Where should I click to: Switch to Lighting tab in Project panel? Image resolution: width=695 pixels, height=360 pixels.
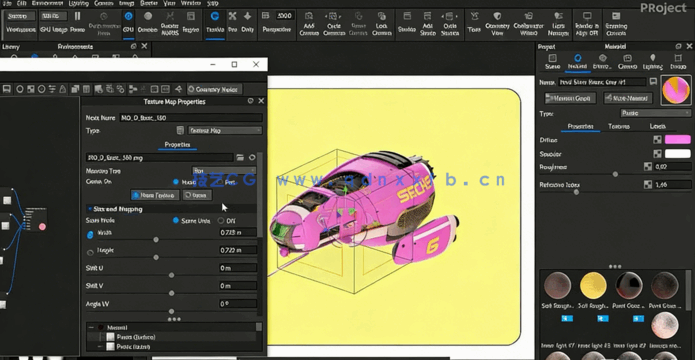652,62
